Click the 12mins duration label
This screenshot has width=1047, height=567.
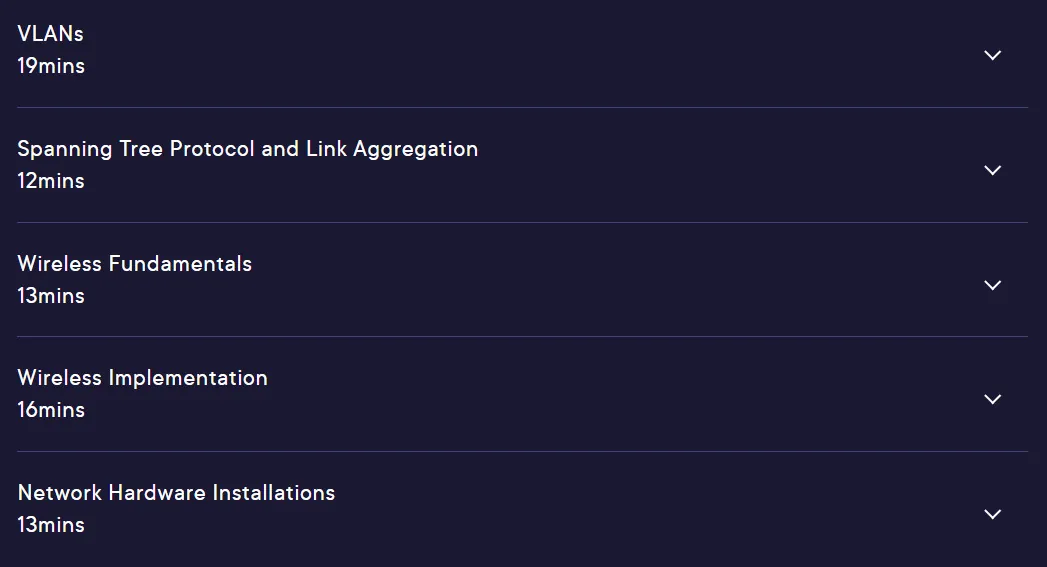point(51,180)
